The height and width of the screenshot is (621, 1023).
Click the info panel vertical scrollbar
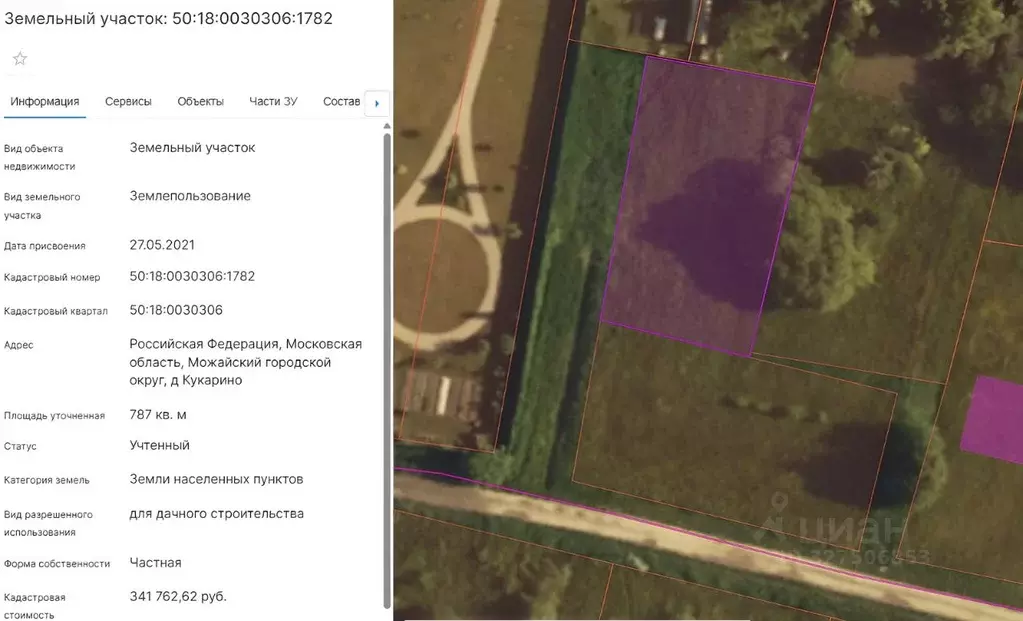coord(387,370)
